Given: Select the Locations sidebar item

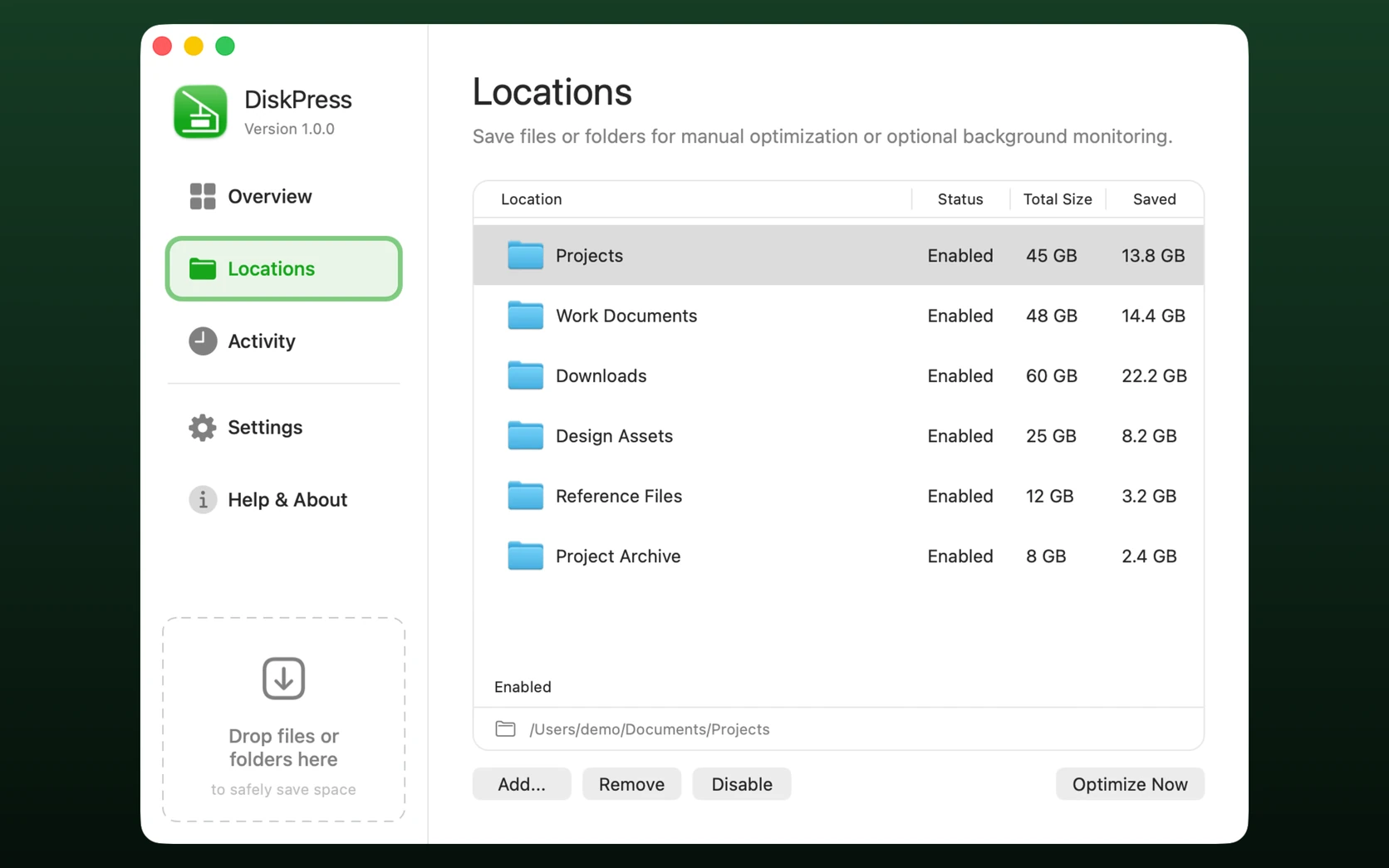Looking at the screenshot, I should (x=283, y=268).
